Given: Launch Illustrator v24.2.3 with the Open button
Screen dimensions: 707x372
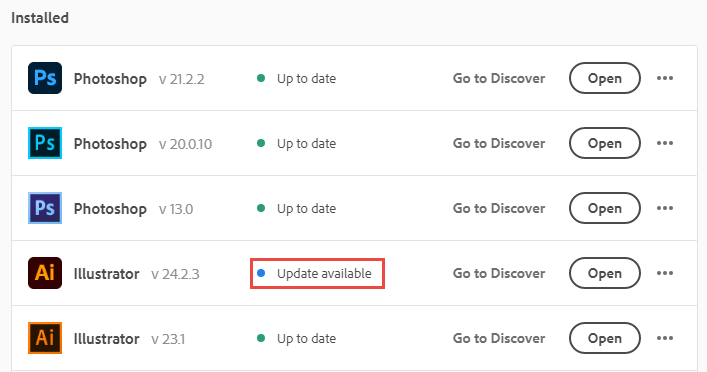Looking at the screenshot, I should click(x=605, y=273).
